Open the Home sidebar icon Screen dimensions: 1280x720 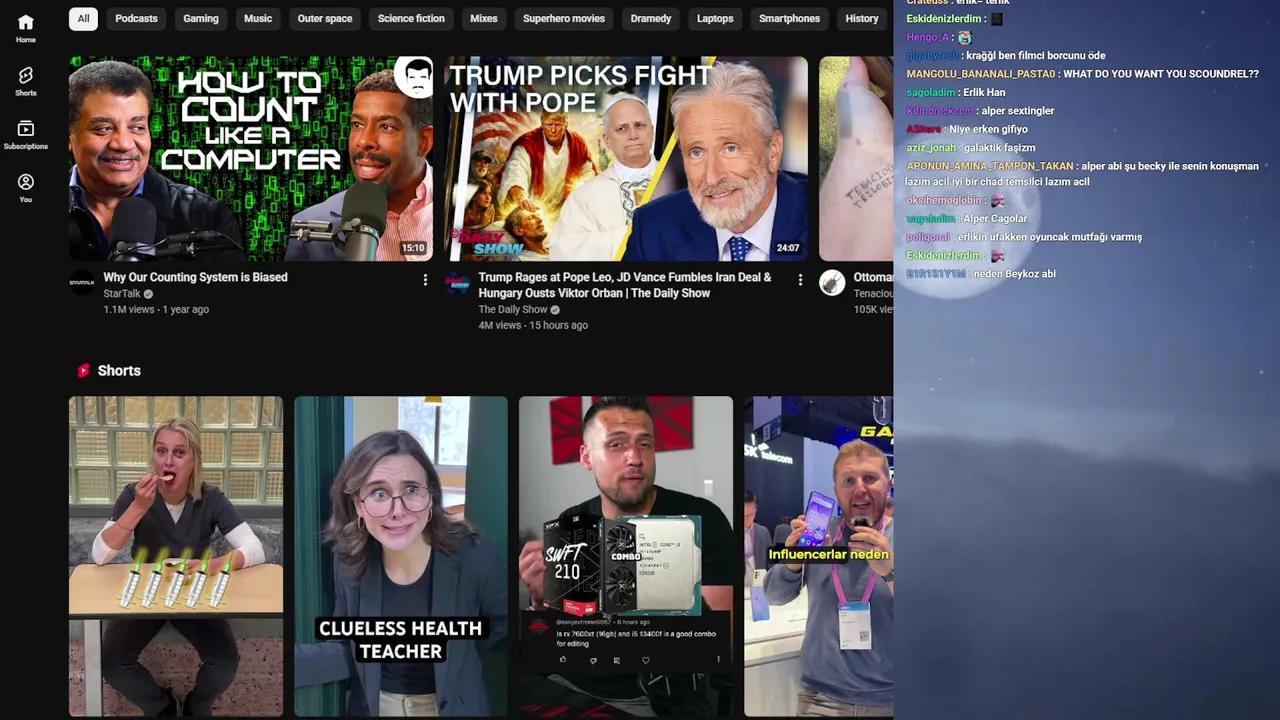click(x=26, y=28)
